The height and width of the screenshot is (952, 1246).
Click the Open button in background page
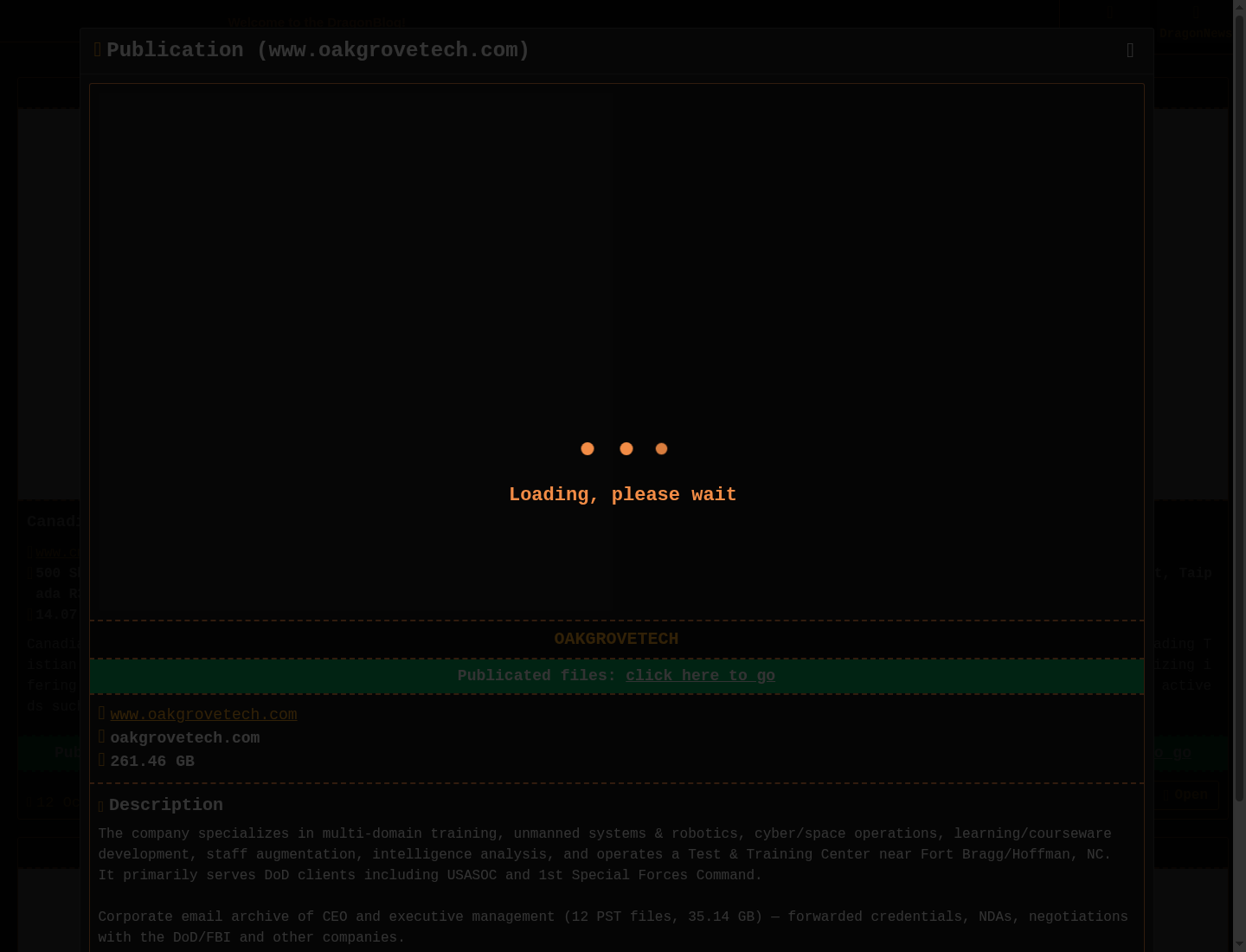click(x=1191, y=794)
